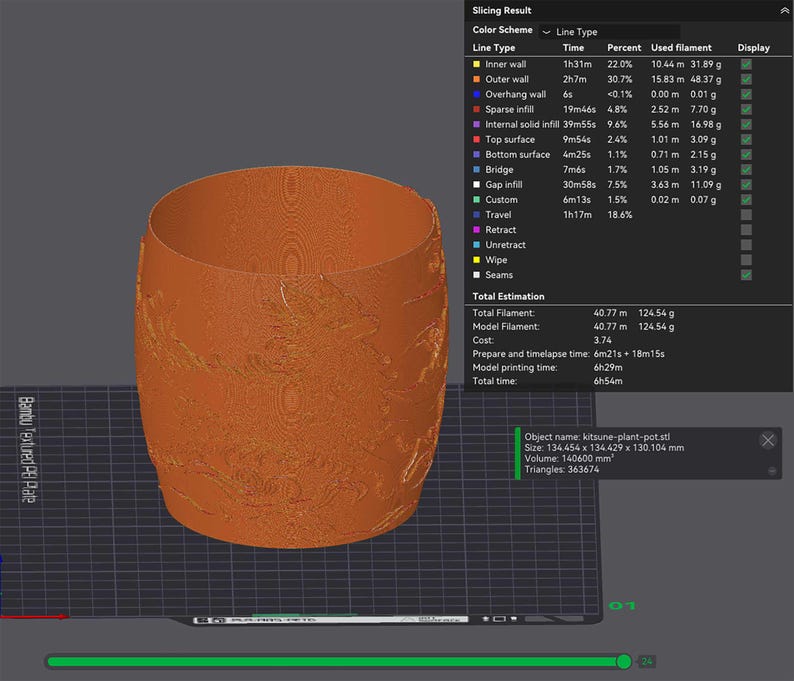Click the Seams row label

click(499, 275)
